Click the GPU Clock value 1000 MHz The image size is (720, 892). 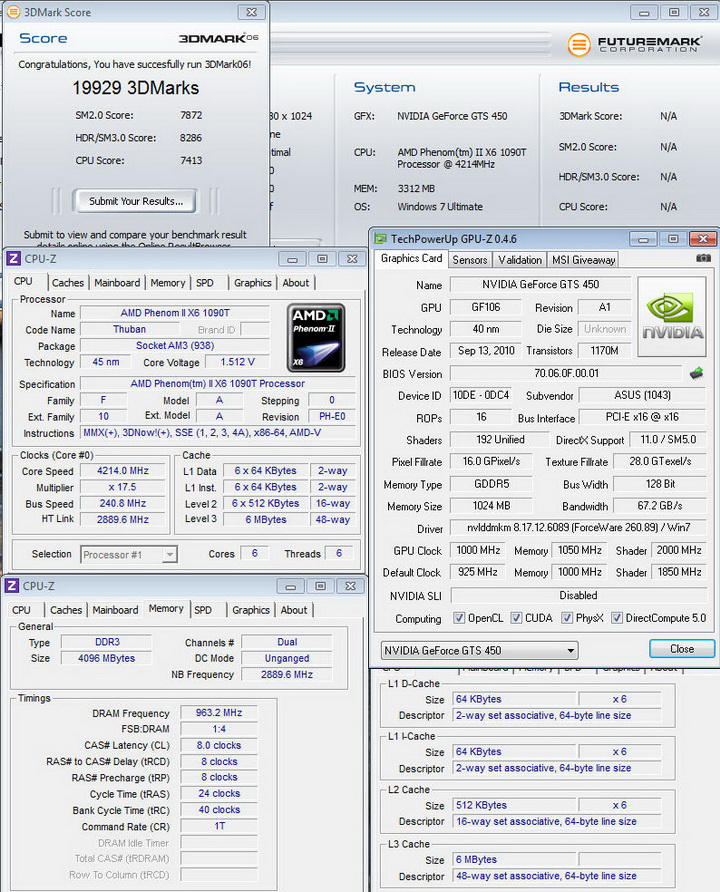(x=478, y=550)
